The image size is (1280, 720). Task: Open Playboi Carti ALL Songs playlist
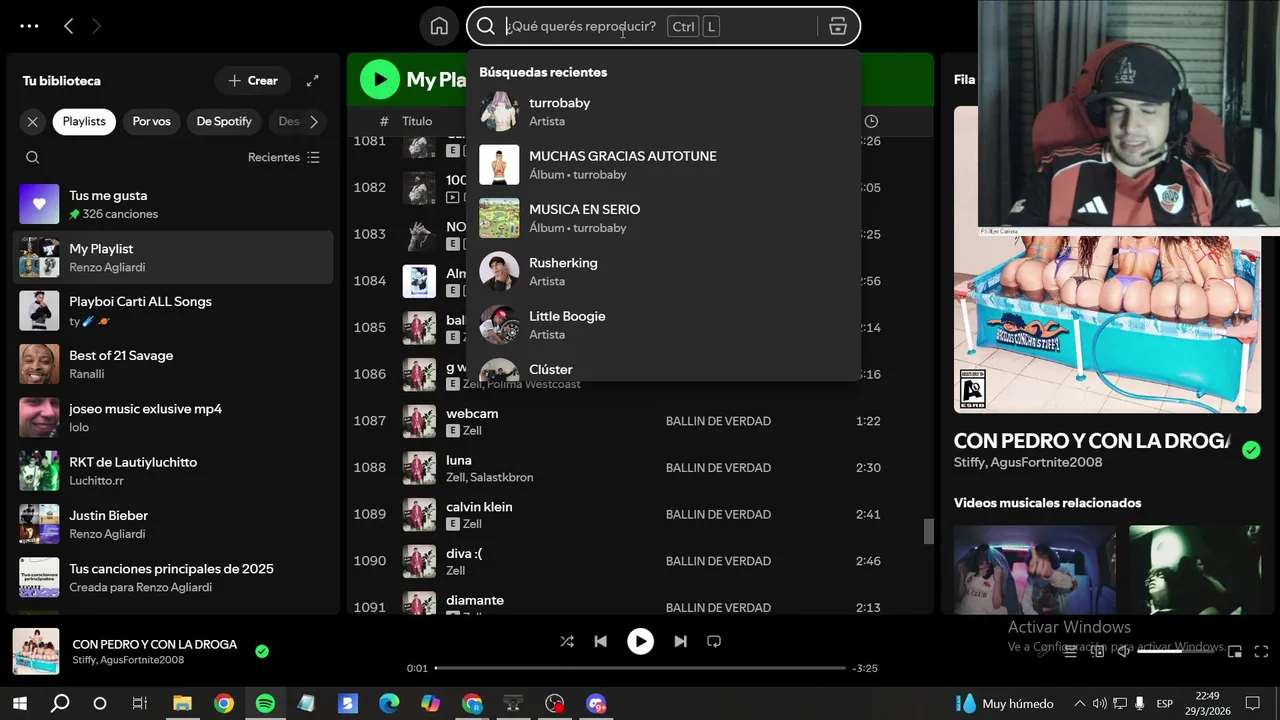[173, 311]
